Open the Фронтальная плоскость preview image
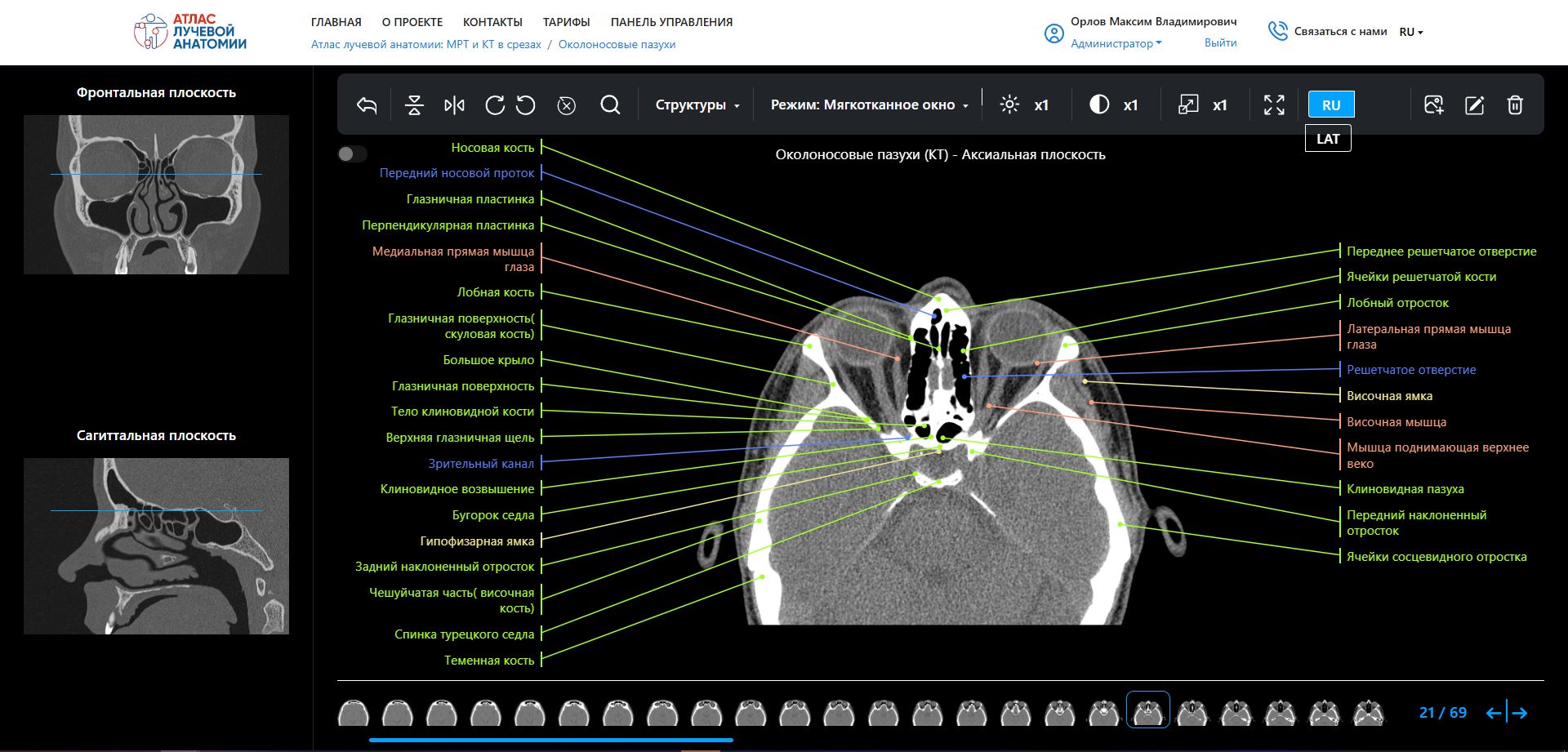 point(156,194)
